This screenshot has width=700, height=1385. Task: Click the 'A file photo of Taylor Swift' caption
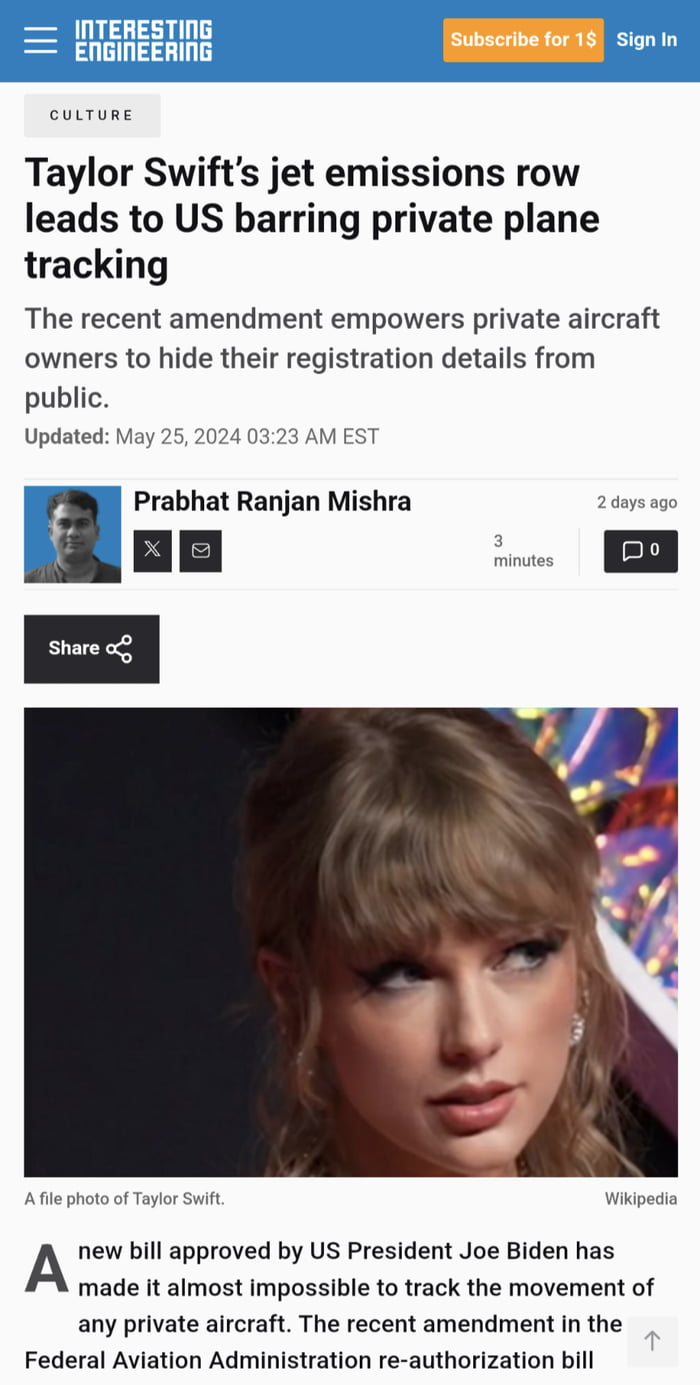tap(124, 1198)
